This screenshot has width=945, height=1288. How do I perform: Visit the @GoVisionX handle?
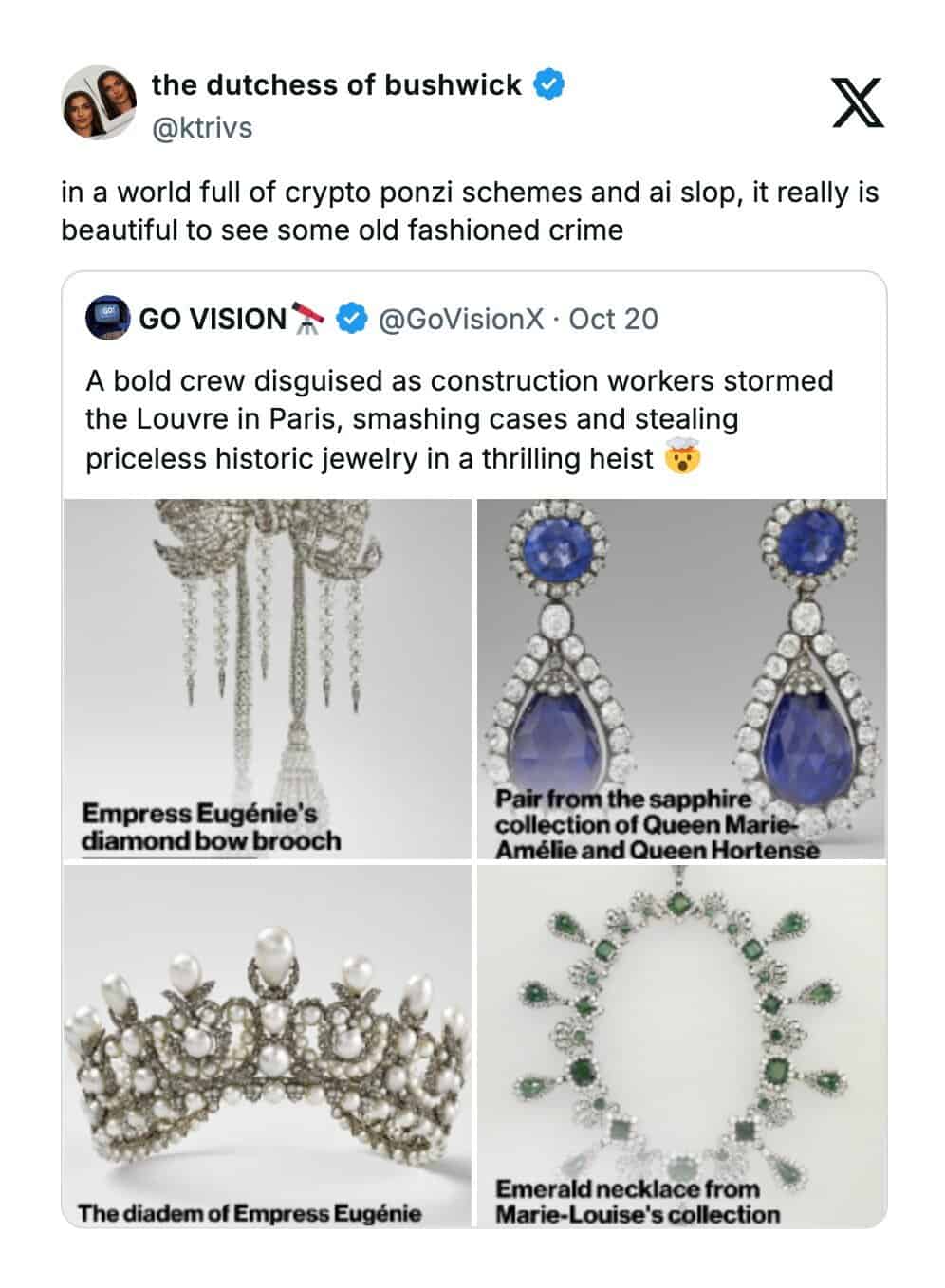click(x=461, y=319)
